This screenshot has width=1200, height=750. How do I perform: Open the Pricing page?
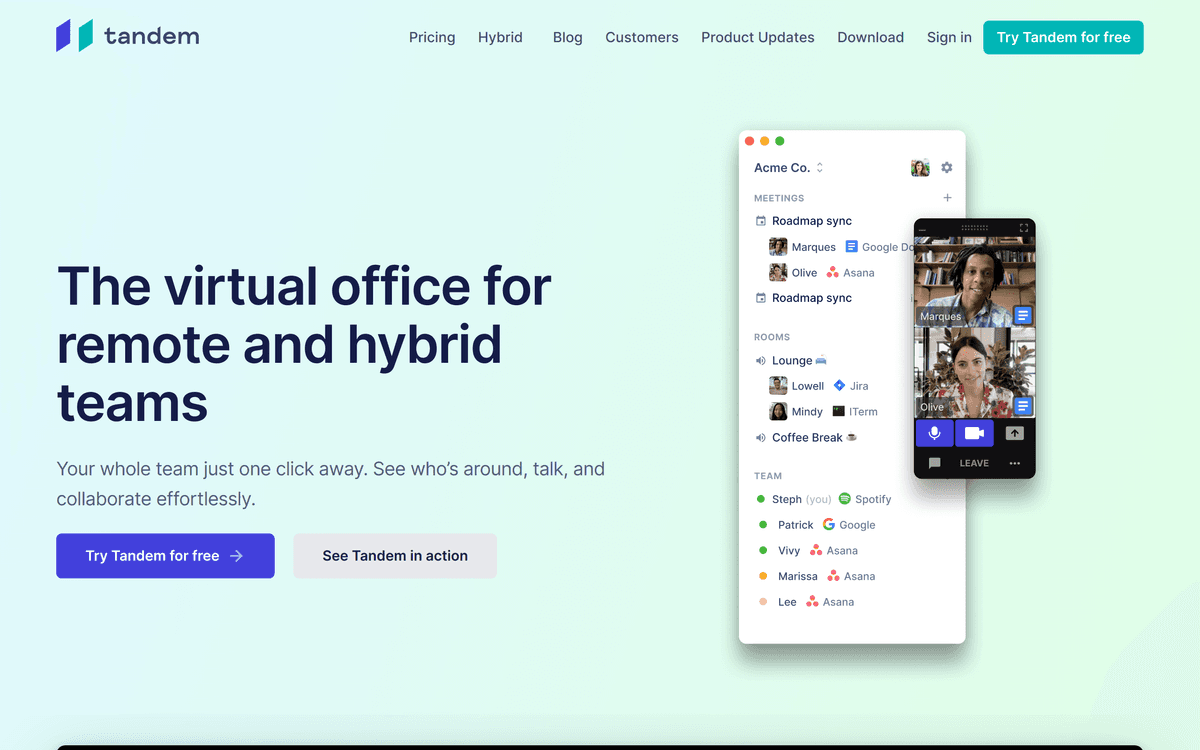[x=432, y=37]
